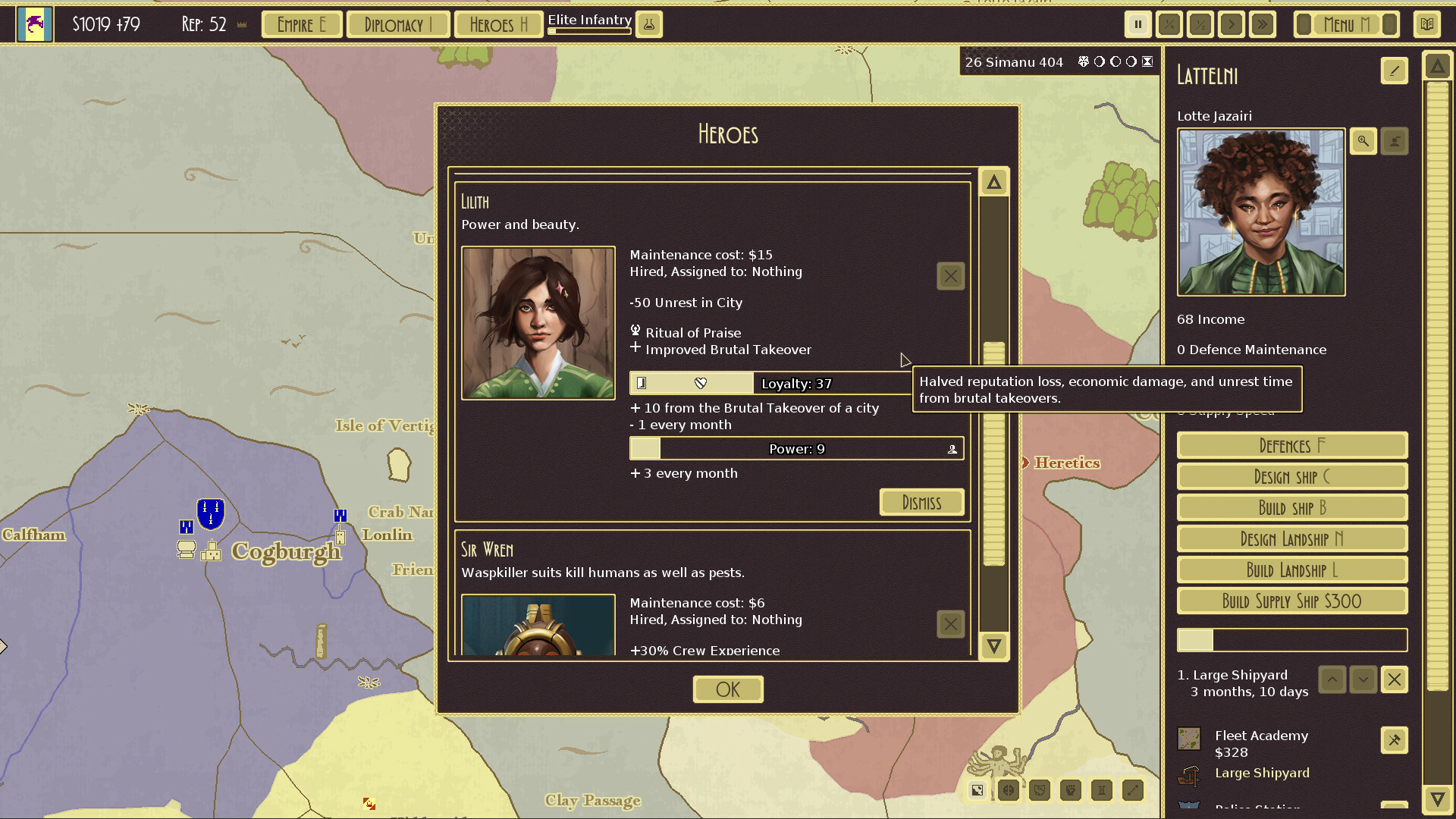Toggle the pause button

pos(1137,24)
